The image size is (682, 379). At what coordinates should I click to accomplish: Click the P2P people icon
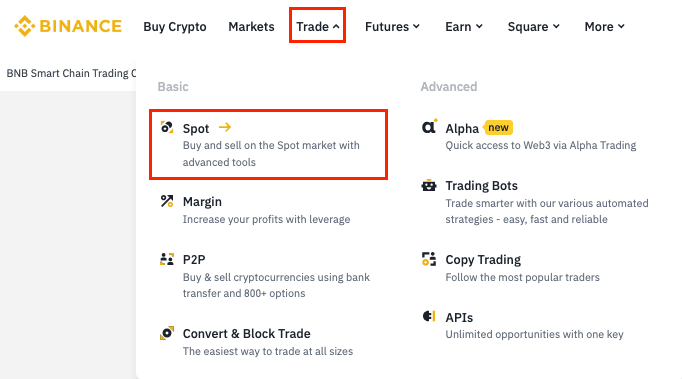(x=167, y=259)
